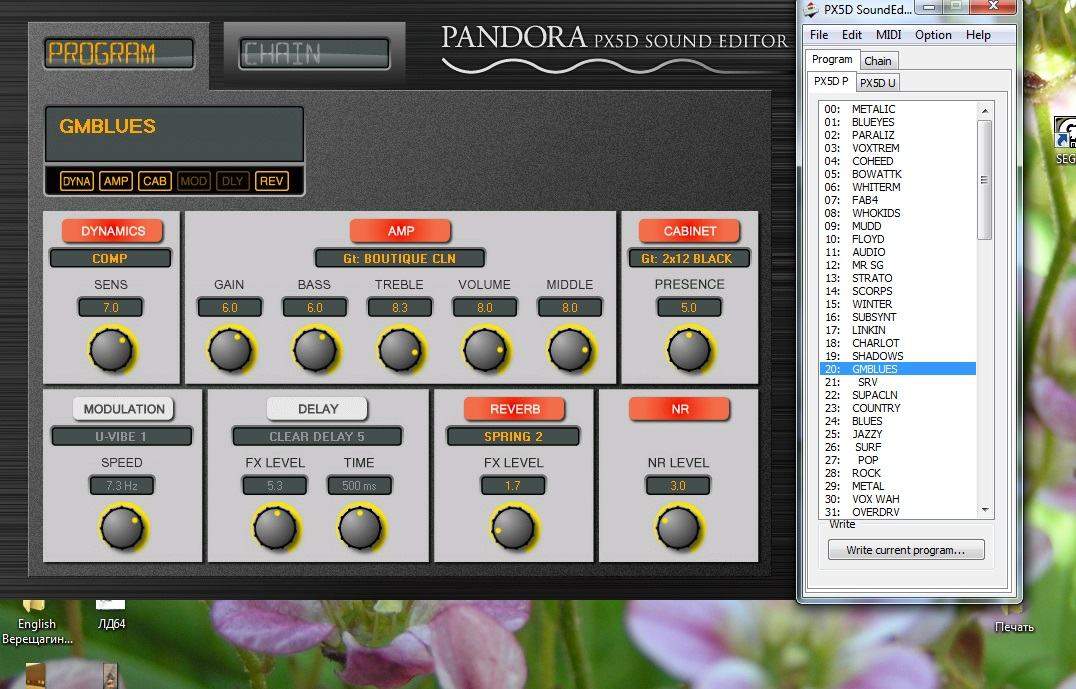Click the DYNA effect indicator icon
This screenshot has width=1076, height=689.
click(x=76, y=181)
